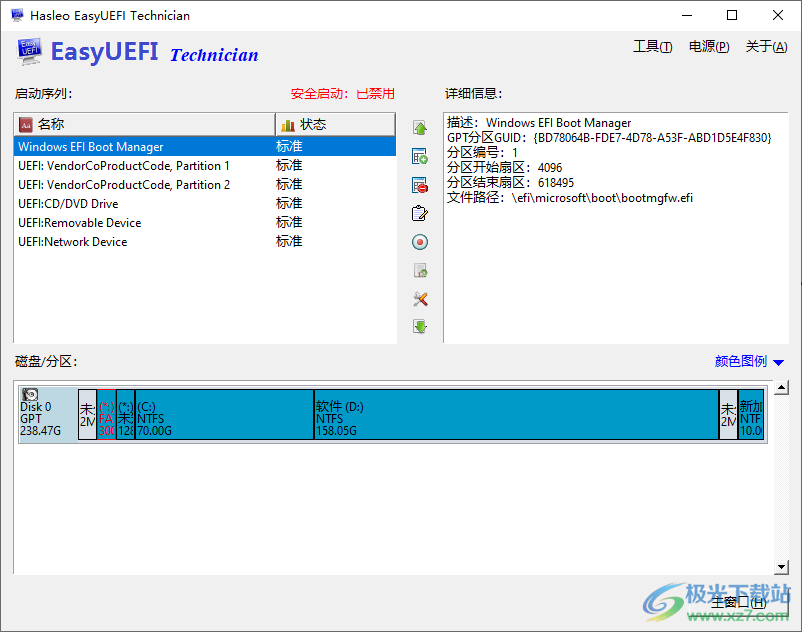Select the 128M (*:) partition block
Image resolution: width=802 pixels, height=632 pixels.
click(126, 414)
